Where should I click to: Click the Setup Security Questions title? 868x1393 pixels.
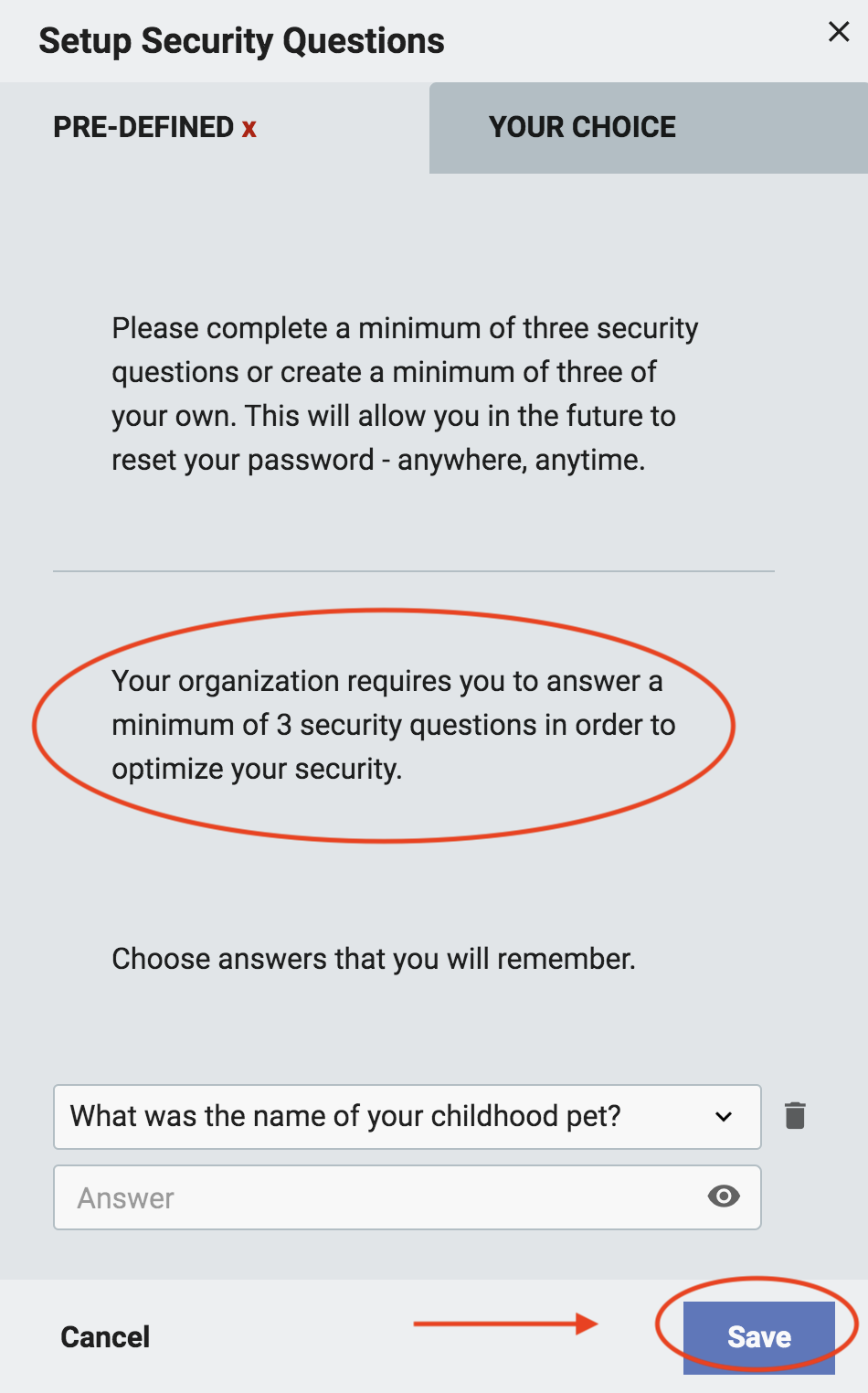241,41
